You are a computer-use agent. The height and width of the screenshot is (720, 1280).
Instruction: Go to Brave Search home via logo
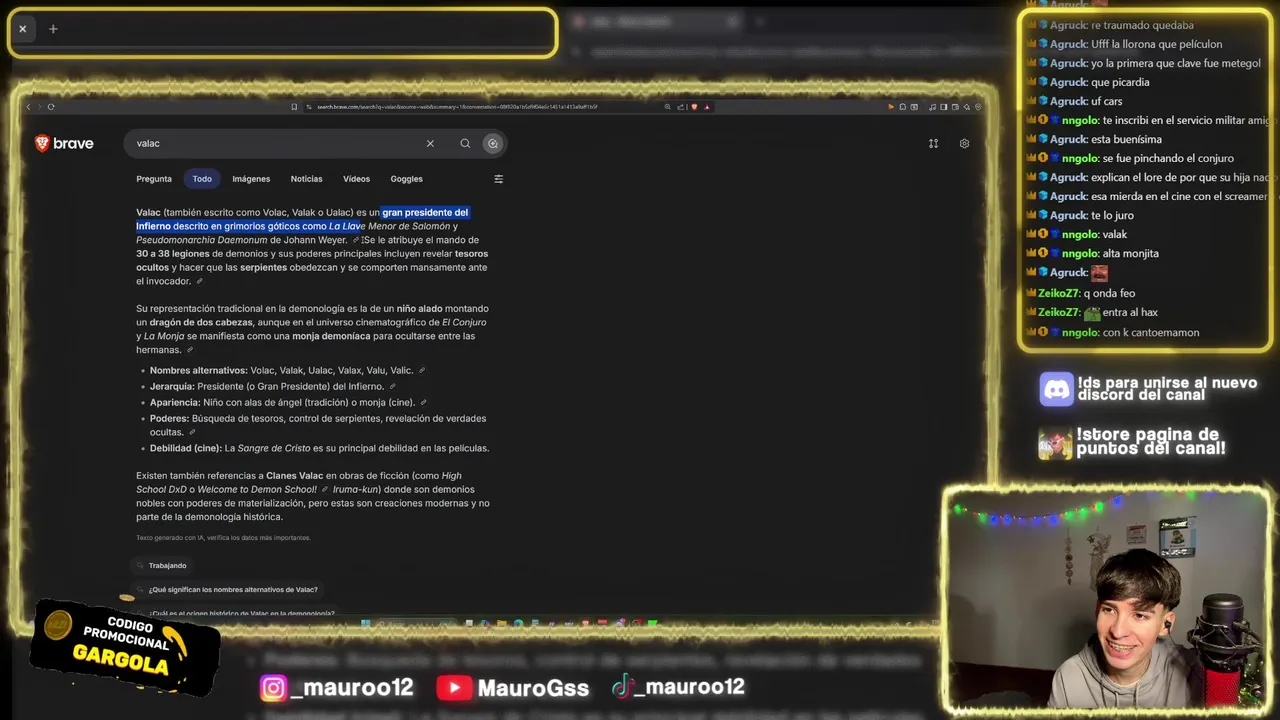(64, 143)
